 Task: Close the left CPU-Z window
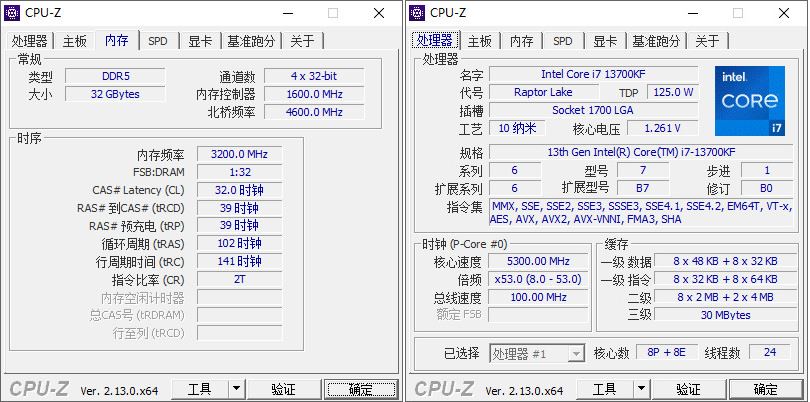[378, 13]
